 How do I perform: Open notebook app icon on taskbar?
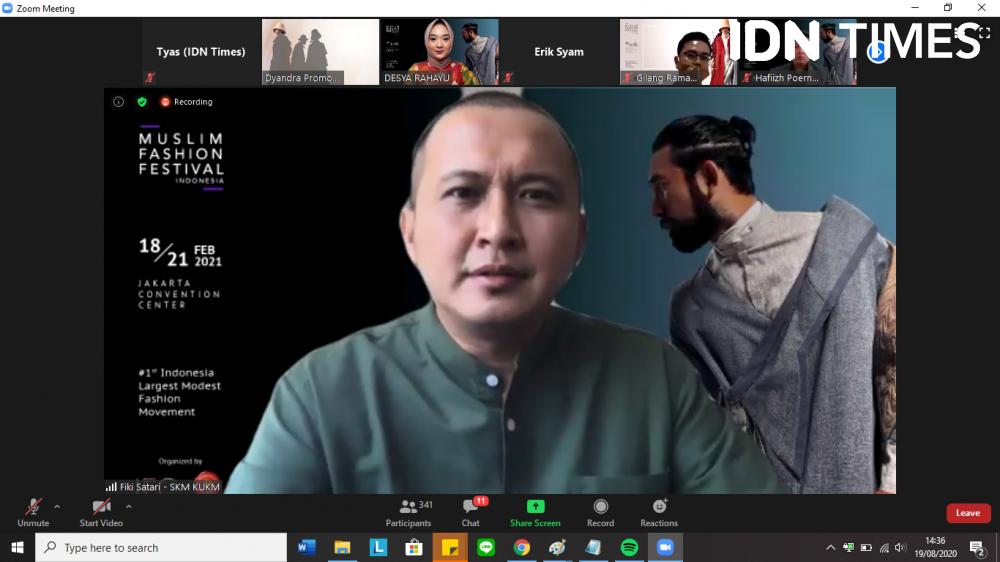click(593, 547)
